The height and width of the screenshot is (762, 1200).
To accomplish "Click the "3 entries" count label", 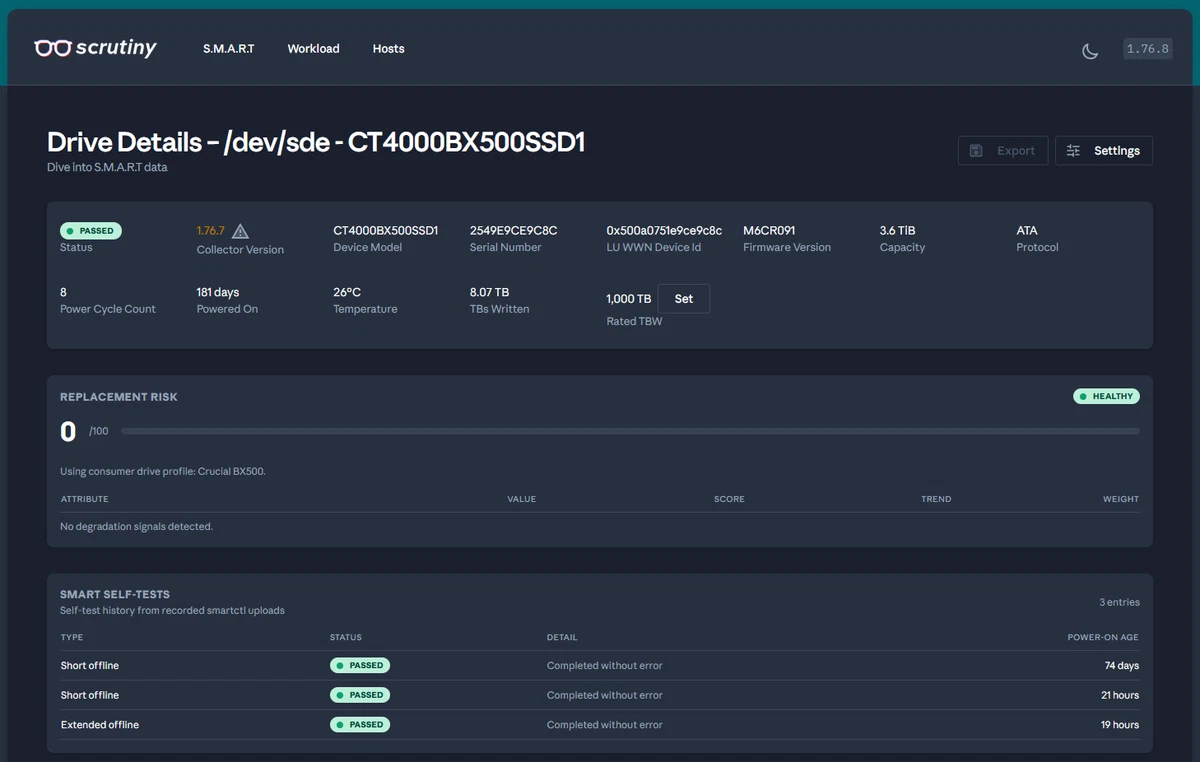I will 1119,602.
